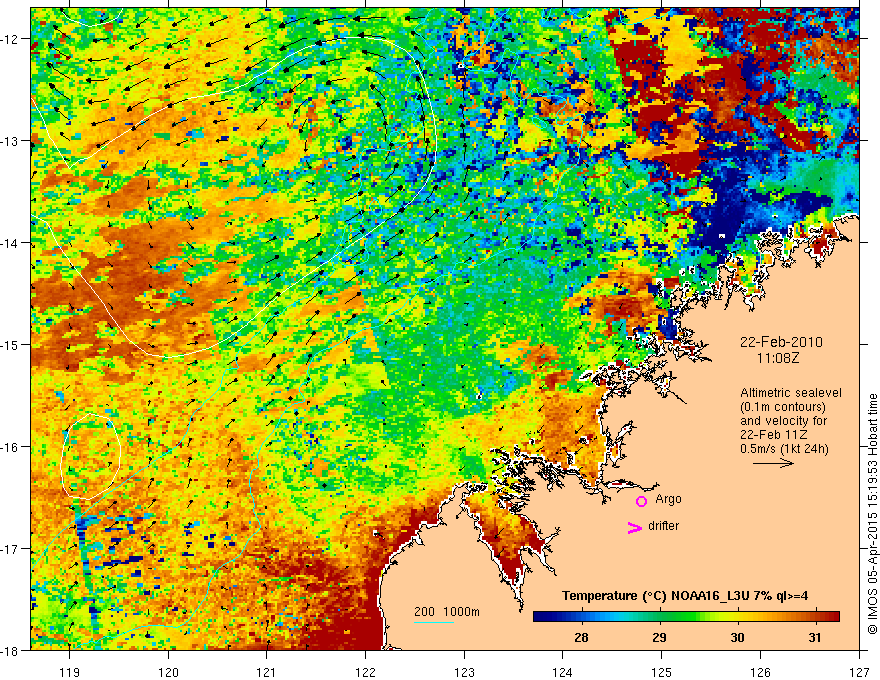Click the "Temperature (°C) NOAA16_L3U 7% ql>=4" title

tap(685, 596)
